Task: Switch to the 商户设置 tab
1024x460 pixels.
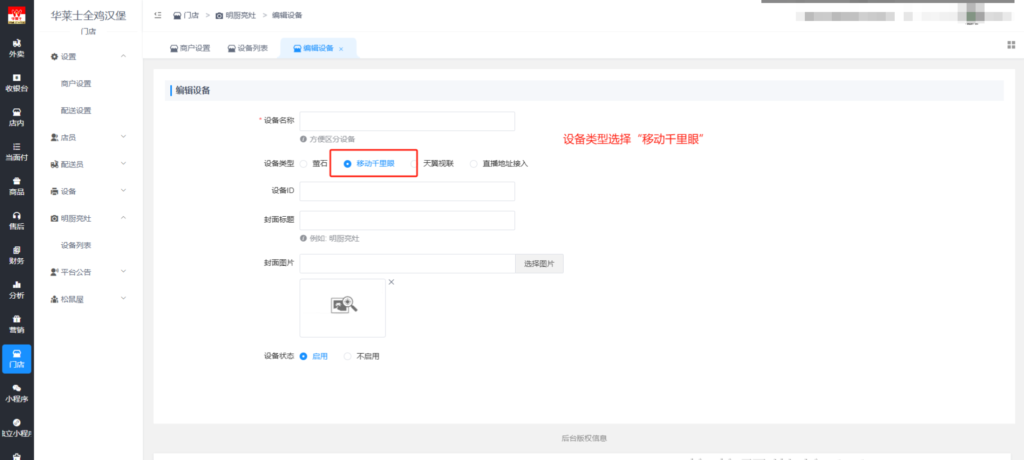Action: (x=190, y=48)
